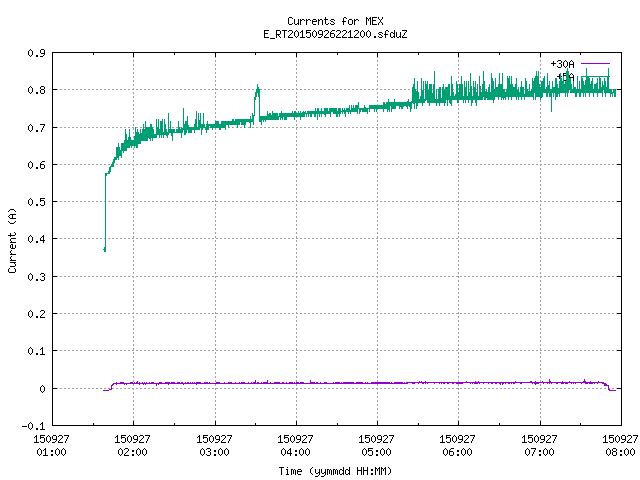Select the filename 'E_RT20150926221200.sfduZ' subtitle
Screen dimensions: 640x480
click(335, 34)
